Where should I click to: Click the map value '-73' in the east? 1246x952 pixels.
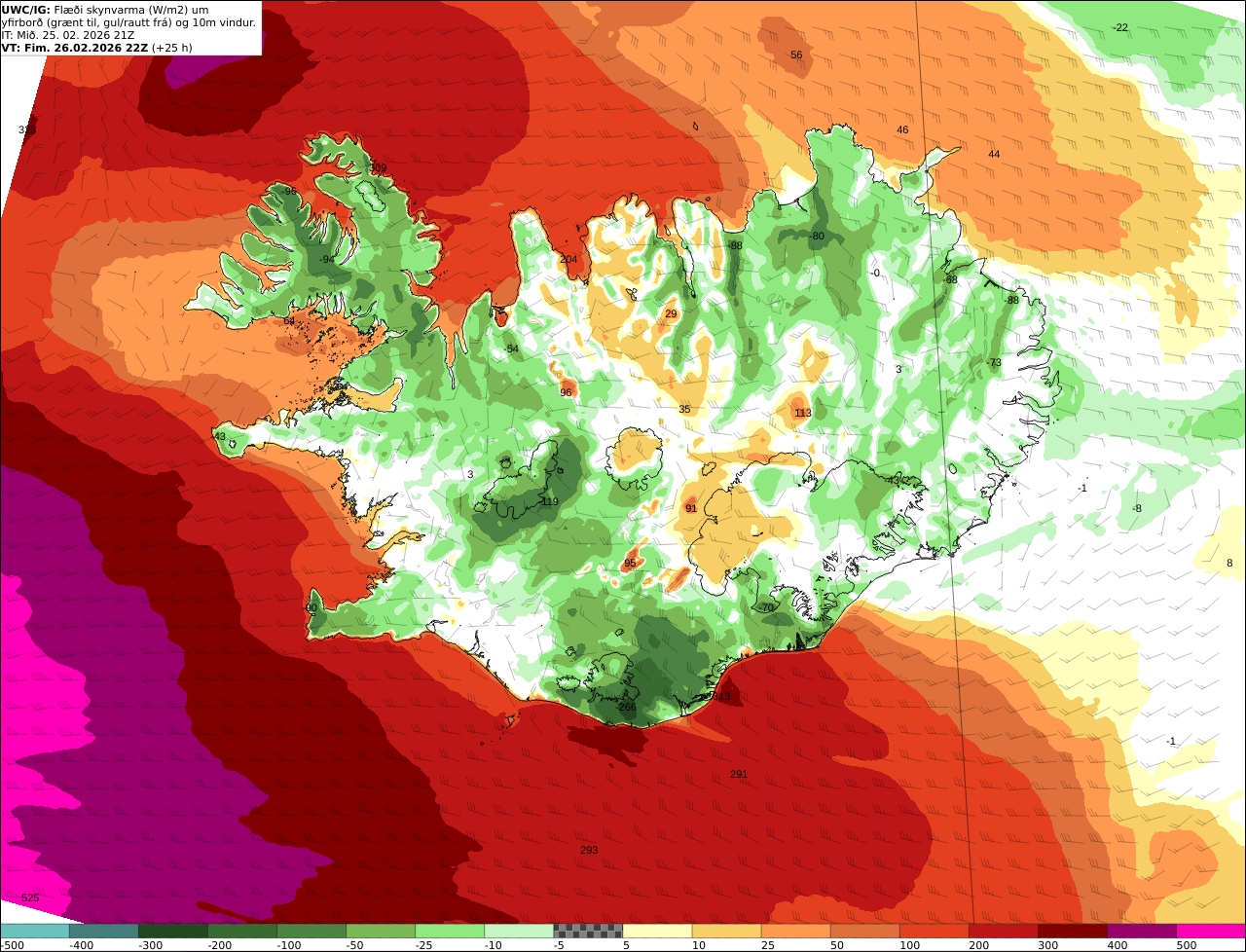pos(994,363)
